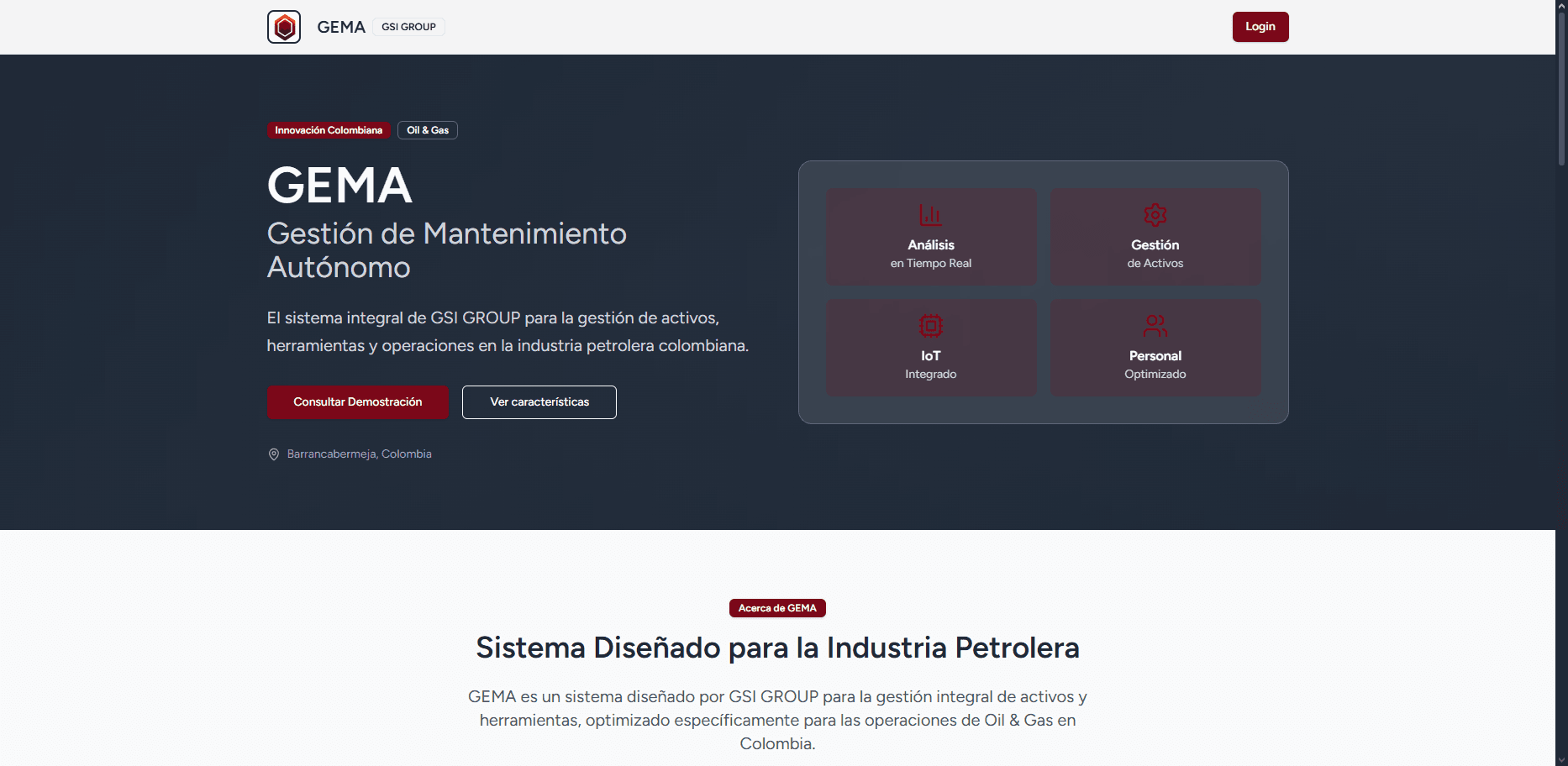Viewport: 1568px width, 766px height.
Task: Open the Personal Optimizado feature card
Action: [1155, 347]
